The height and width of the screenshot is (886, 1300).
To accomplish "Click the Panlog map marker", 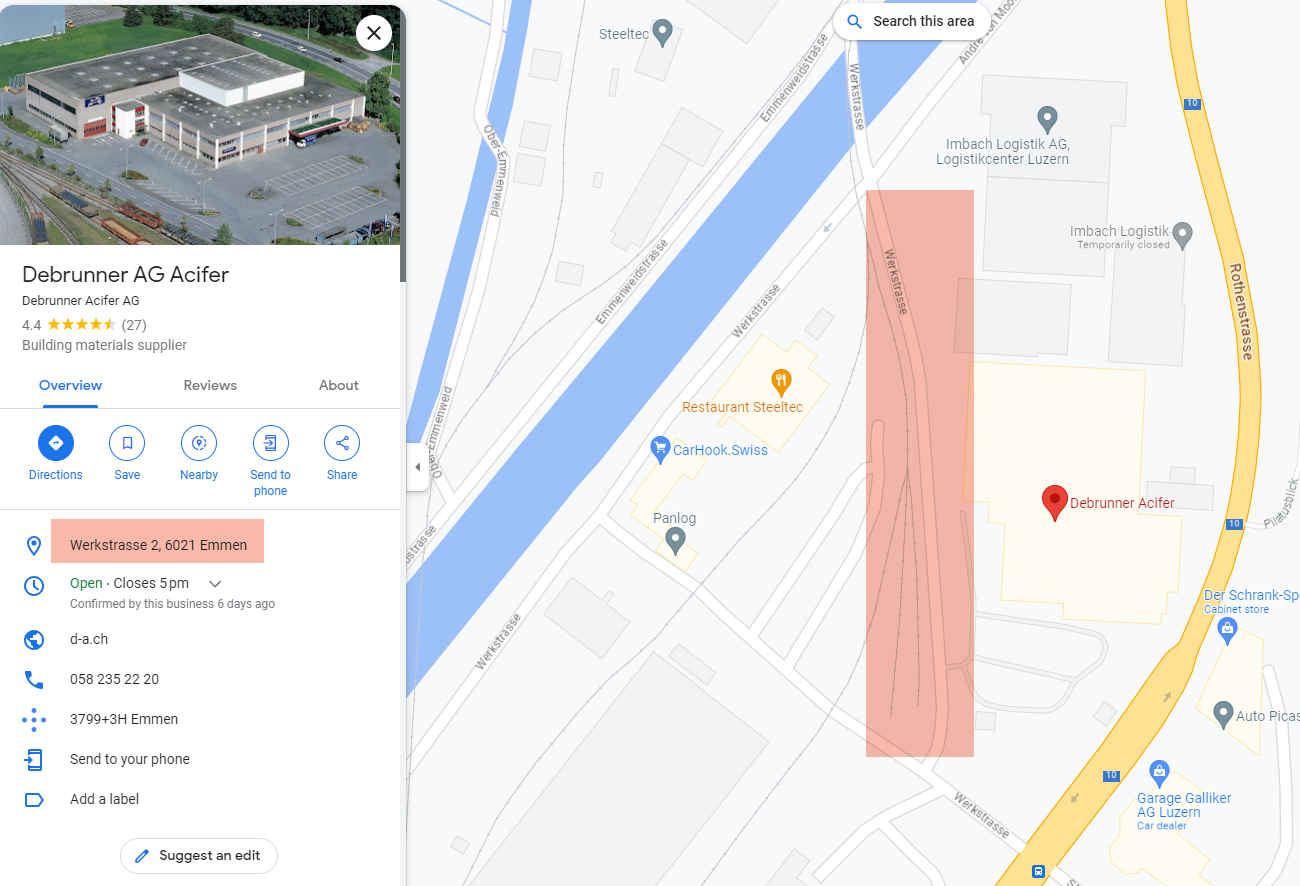I will pyautogui.click(x=675, y=541).
